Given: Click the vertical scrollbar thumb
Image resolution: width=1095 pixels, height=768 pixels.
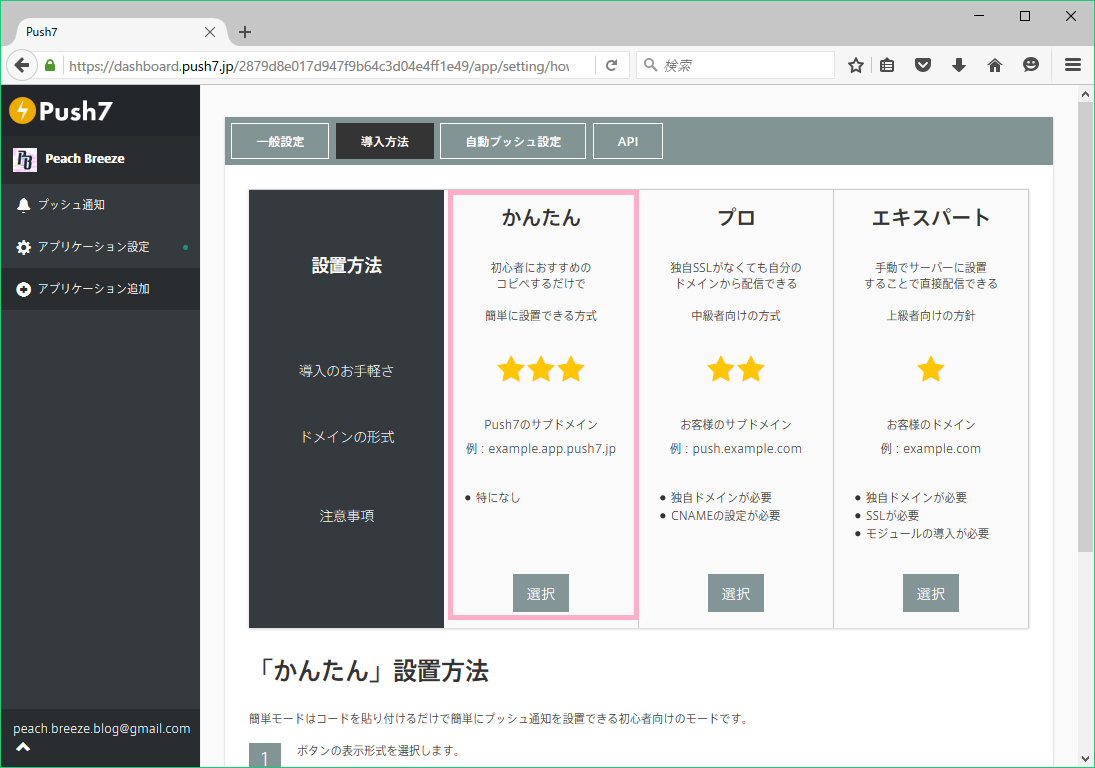Looking at the screenshot, I should (1085, 326).
